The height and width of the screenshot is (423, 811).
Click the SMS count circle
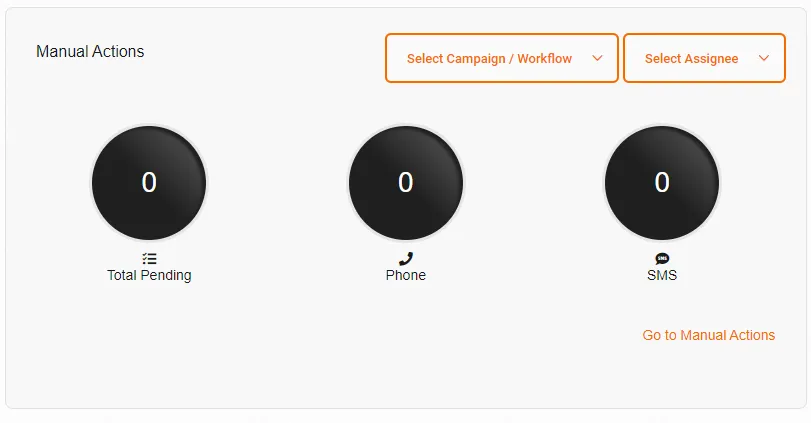tap(662, 183)
